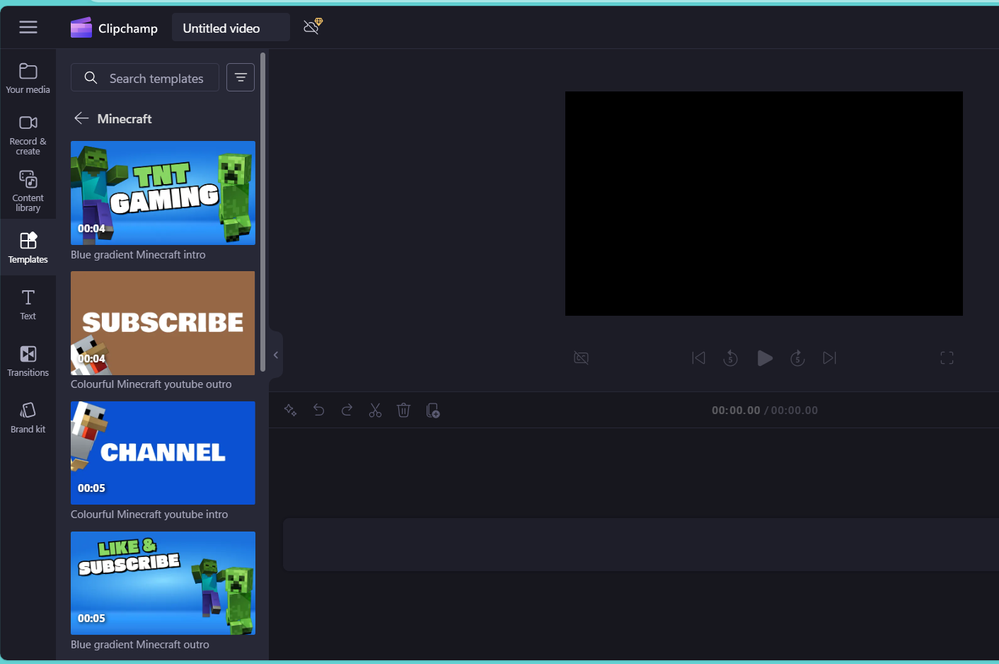Image resolution: width=999 pixels, height=664 pixels.
Task: Edit the Untitled video title field
Action: 230,28
